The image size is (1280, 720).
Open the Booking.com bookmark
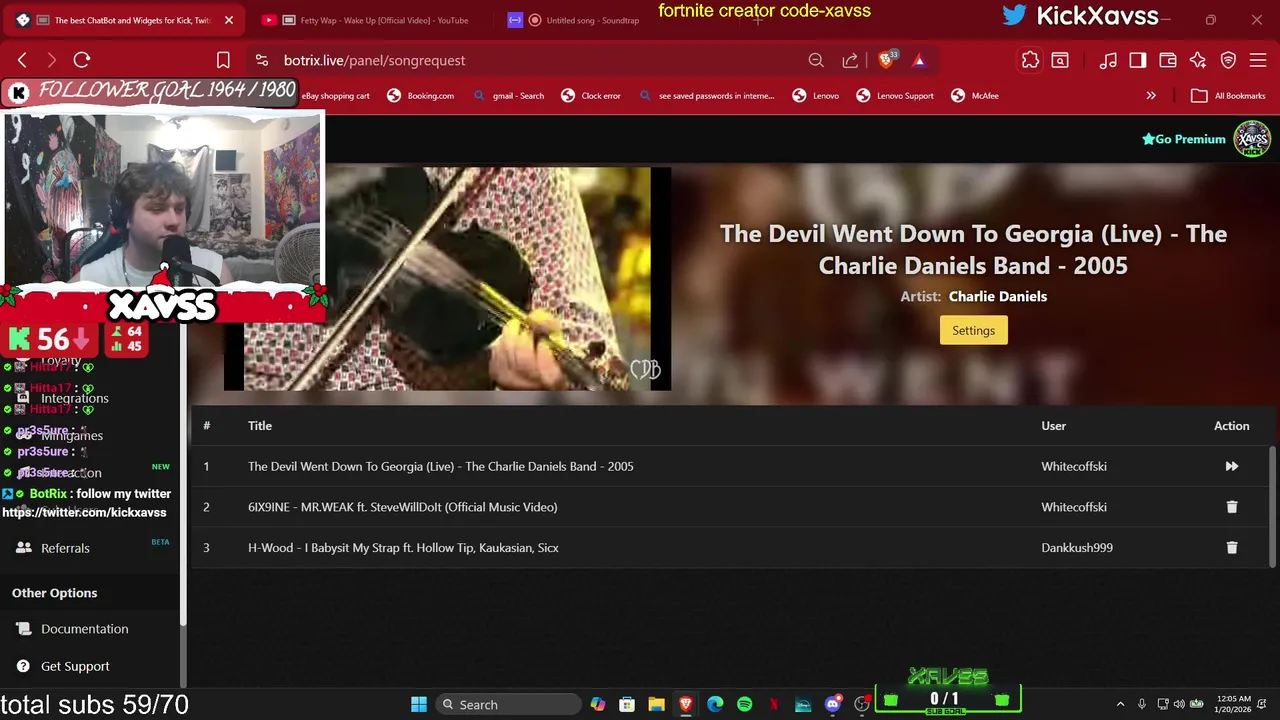point(420,96)
